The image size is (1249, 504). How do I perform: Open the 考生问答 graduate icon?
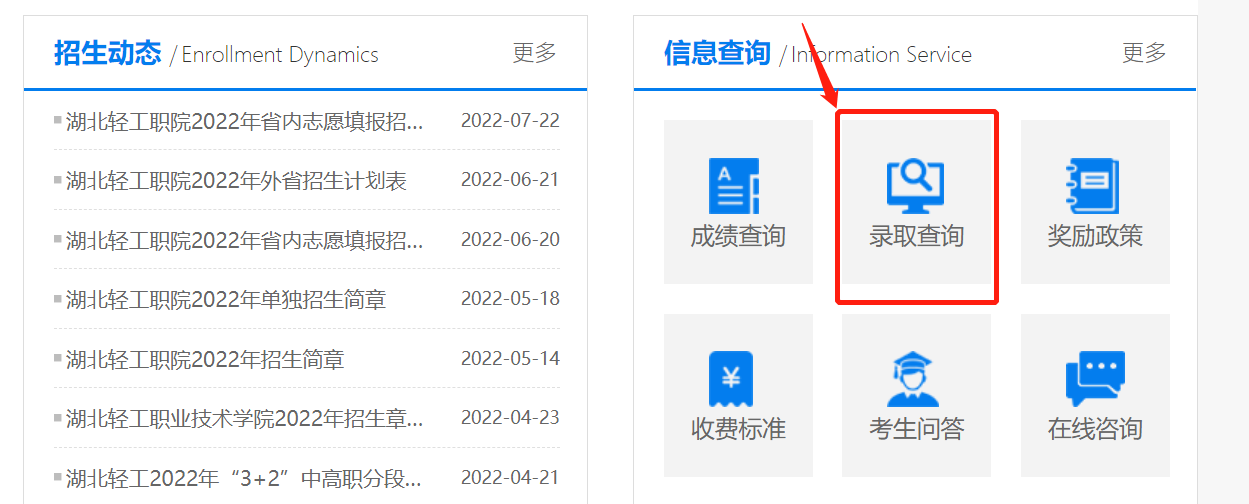click(x=914, y=379)
